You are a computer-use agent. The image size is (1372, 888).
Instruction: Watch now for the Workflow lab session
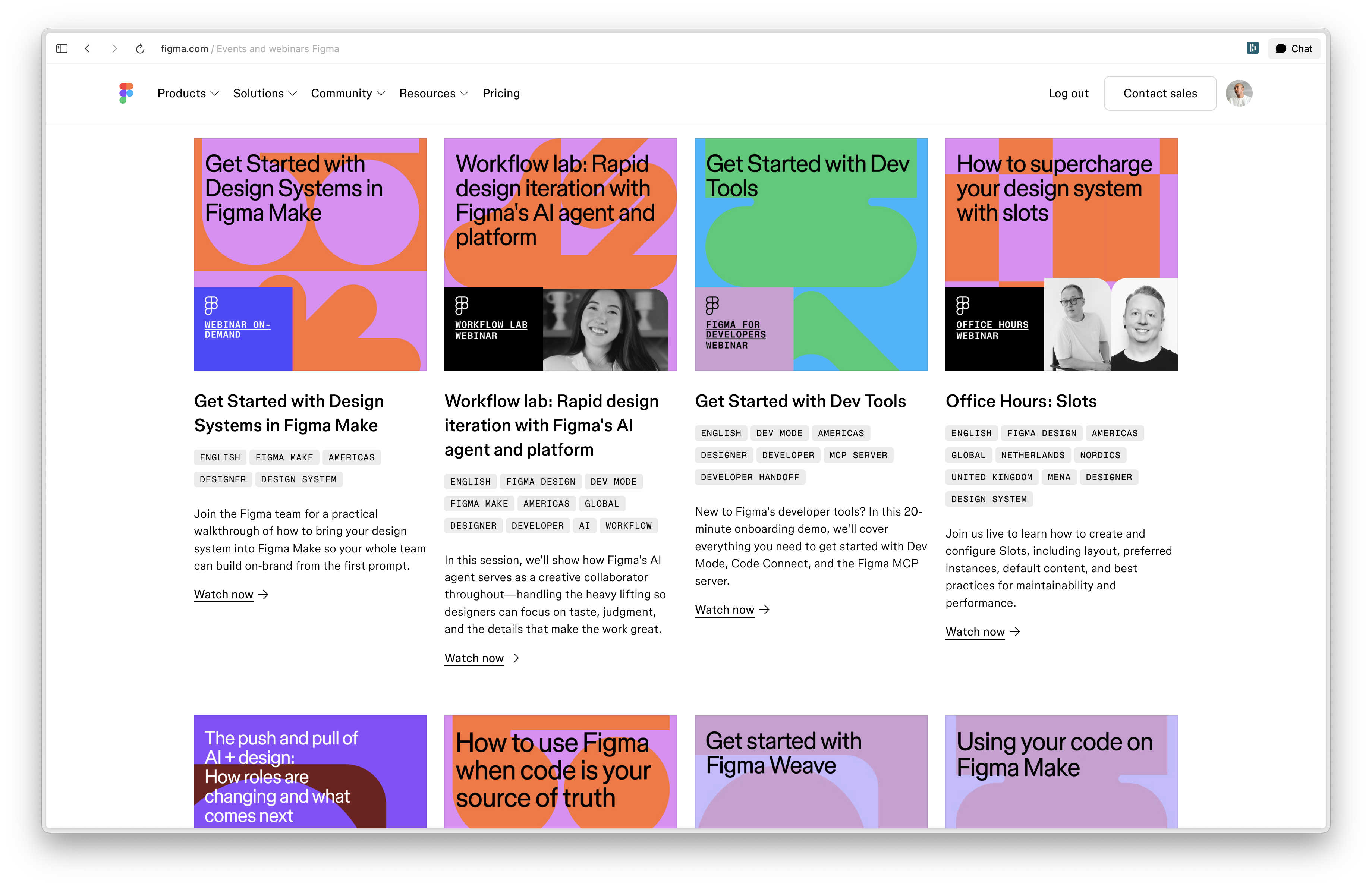[x=474, y=658]
